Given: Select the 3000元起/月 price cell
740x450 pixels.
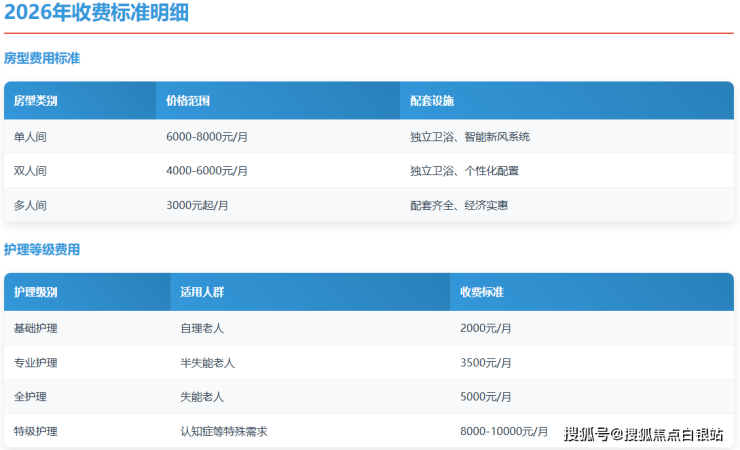Looking at the screenshot, I should pos(197,205).
